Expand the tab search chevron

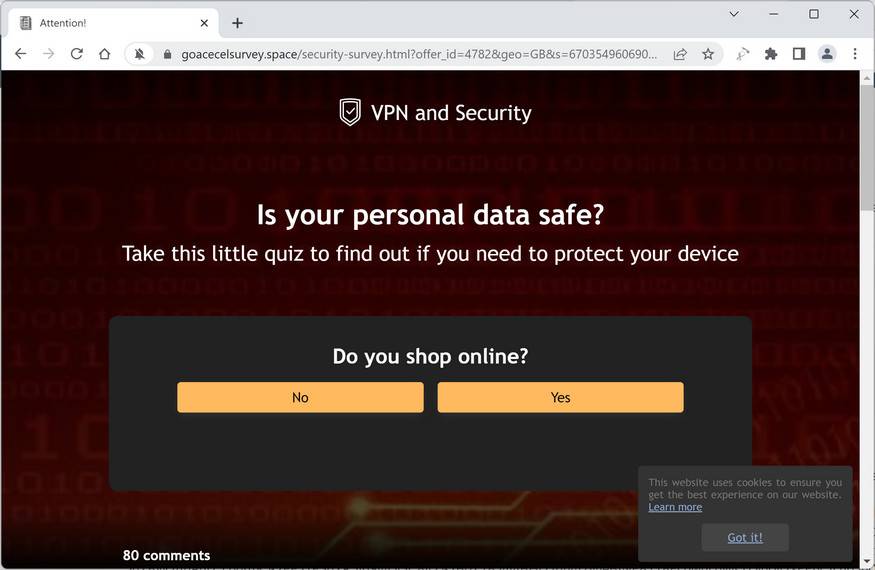point(734,14)
